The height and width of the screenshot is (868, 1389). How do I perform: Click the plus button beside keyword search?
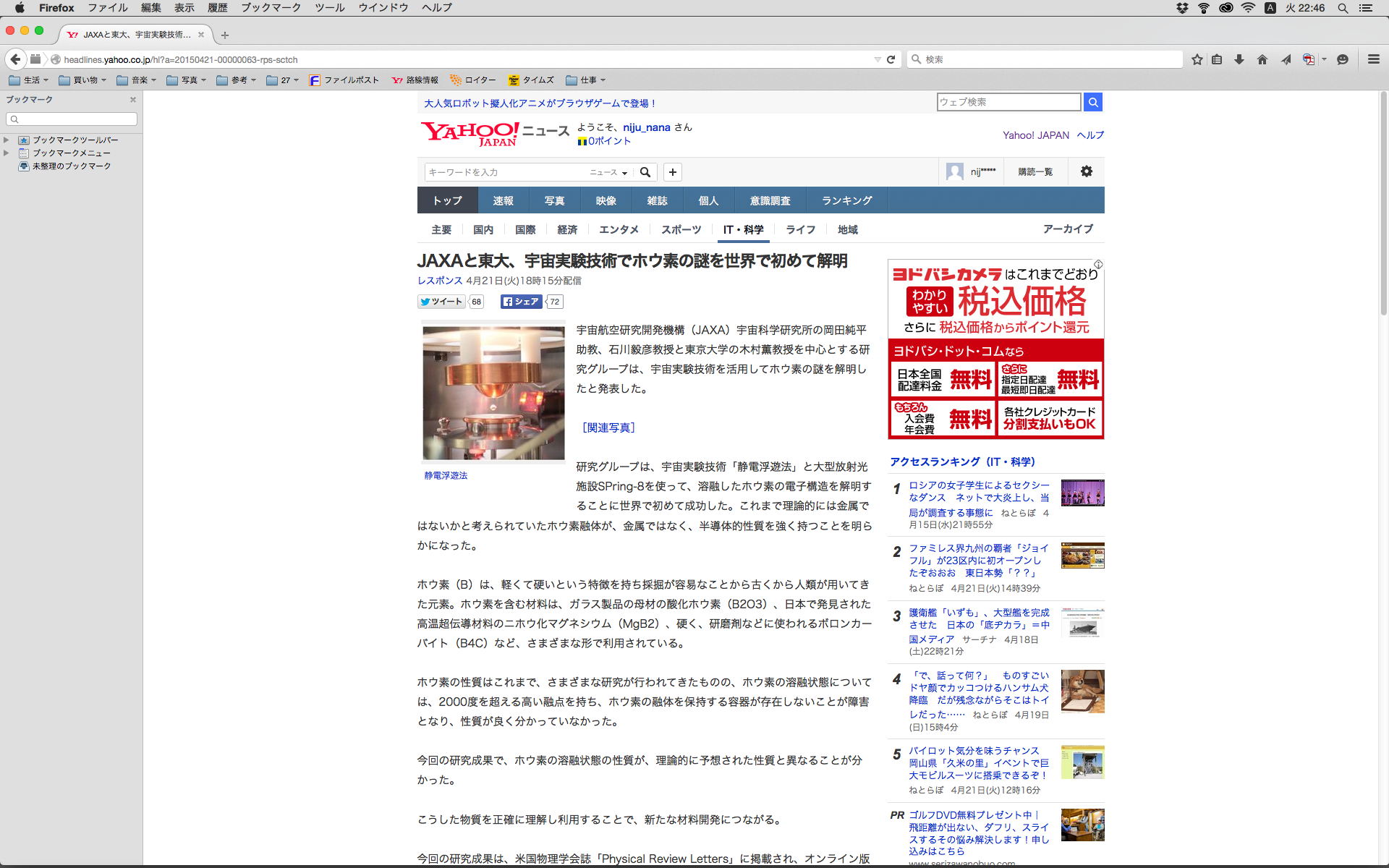673,172
